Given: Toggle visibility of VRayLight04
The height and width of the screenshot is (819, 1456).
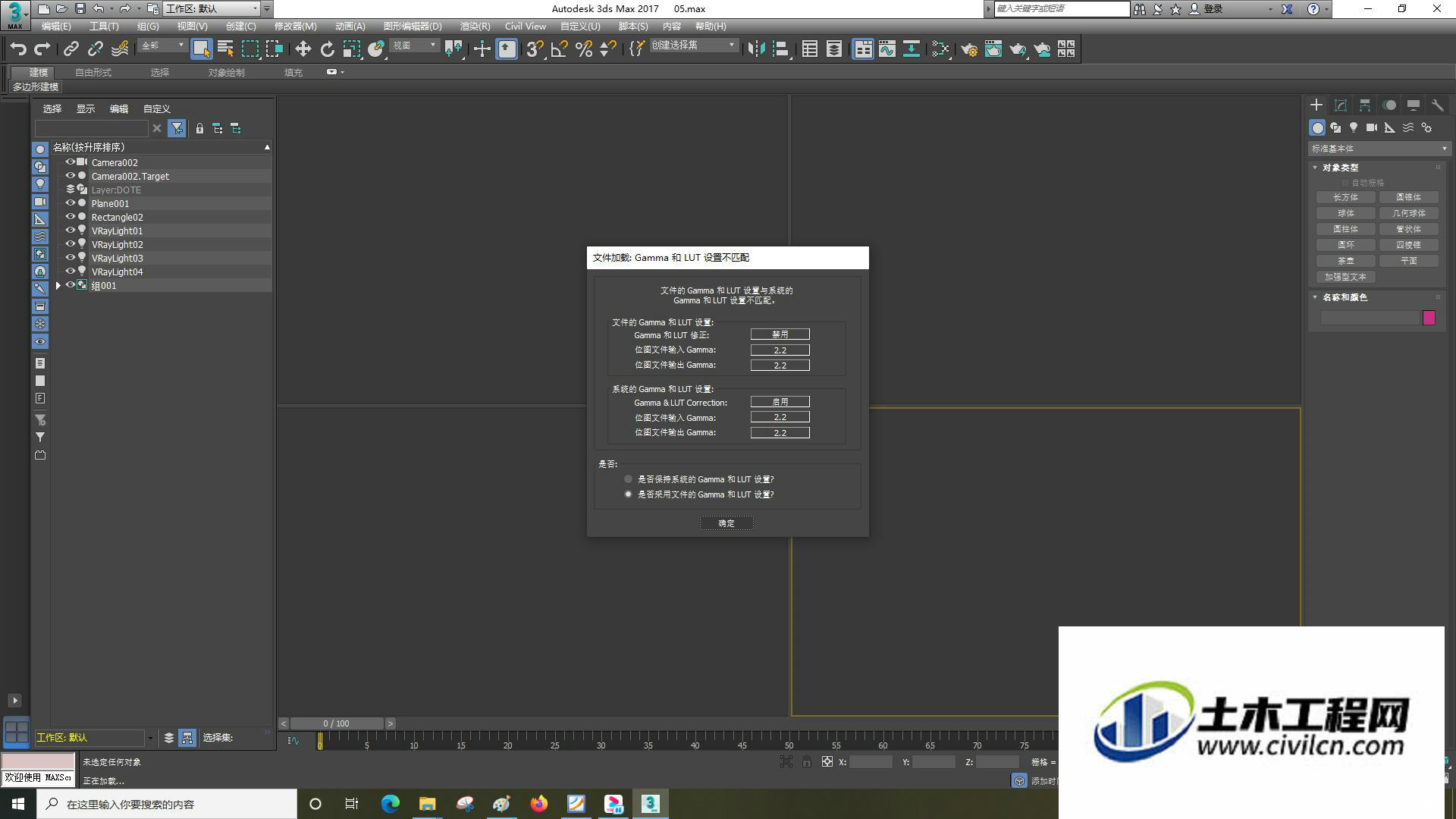Looking at the screenshot, I should (x=70, y=271).
